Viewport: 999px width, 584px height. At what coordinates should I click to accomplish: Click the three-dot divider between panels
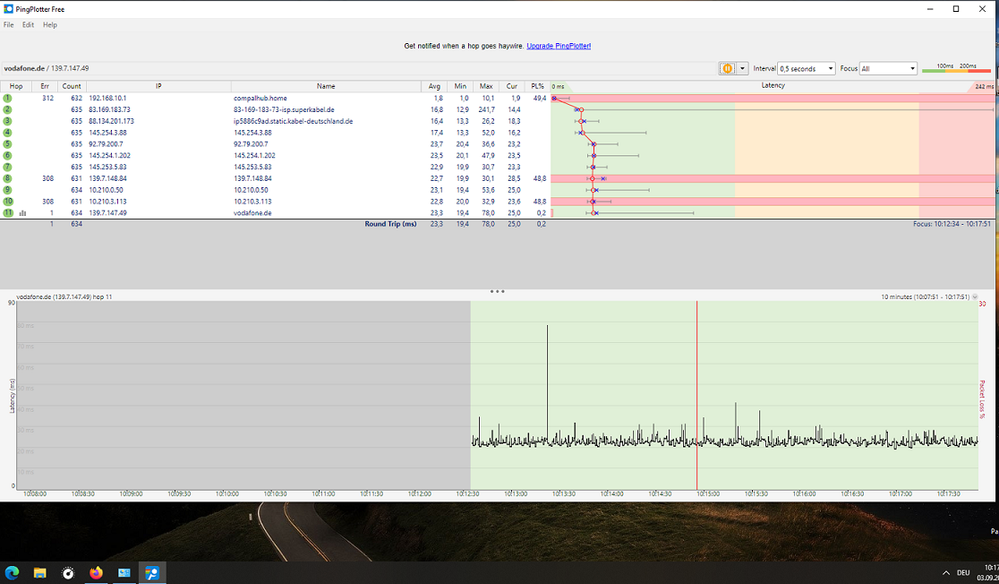pos(497,291)
